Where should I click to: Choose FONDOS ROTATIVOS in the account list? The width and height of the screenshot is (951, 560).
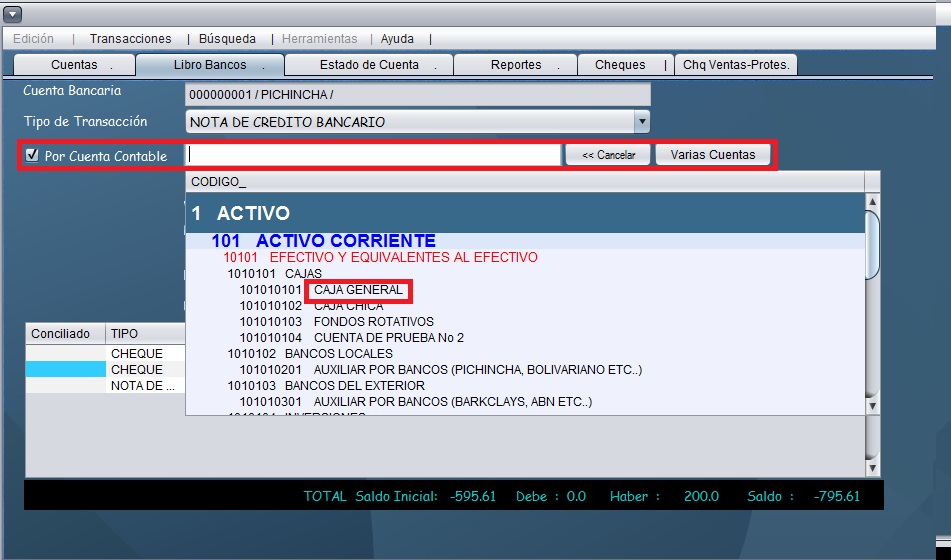coord(373,322)
